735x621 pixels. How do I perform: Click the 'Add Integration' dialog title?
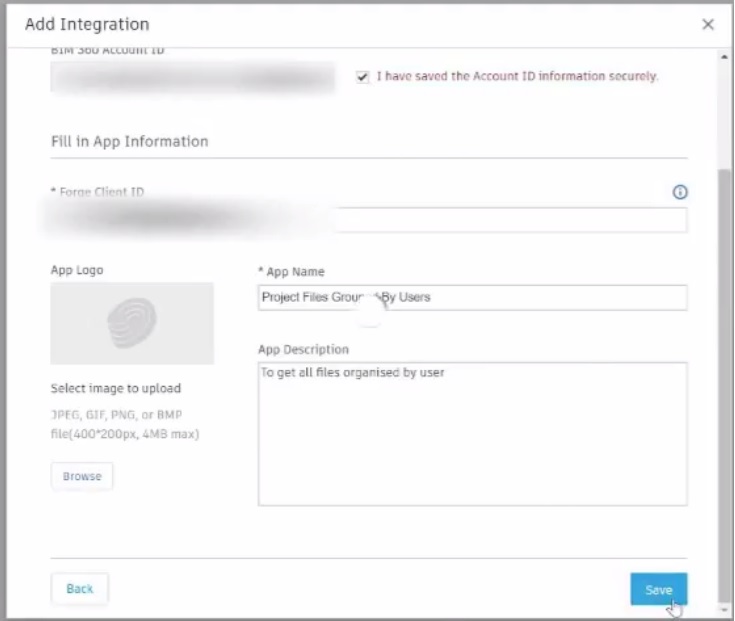click(x=86, y=24)
